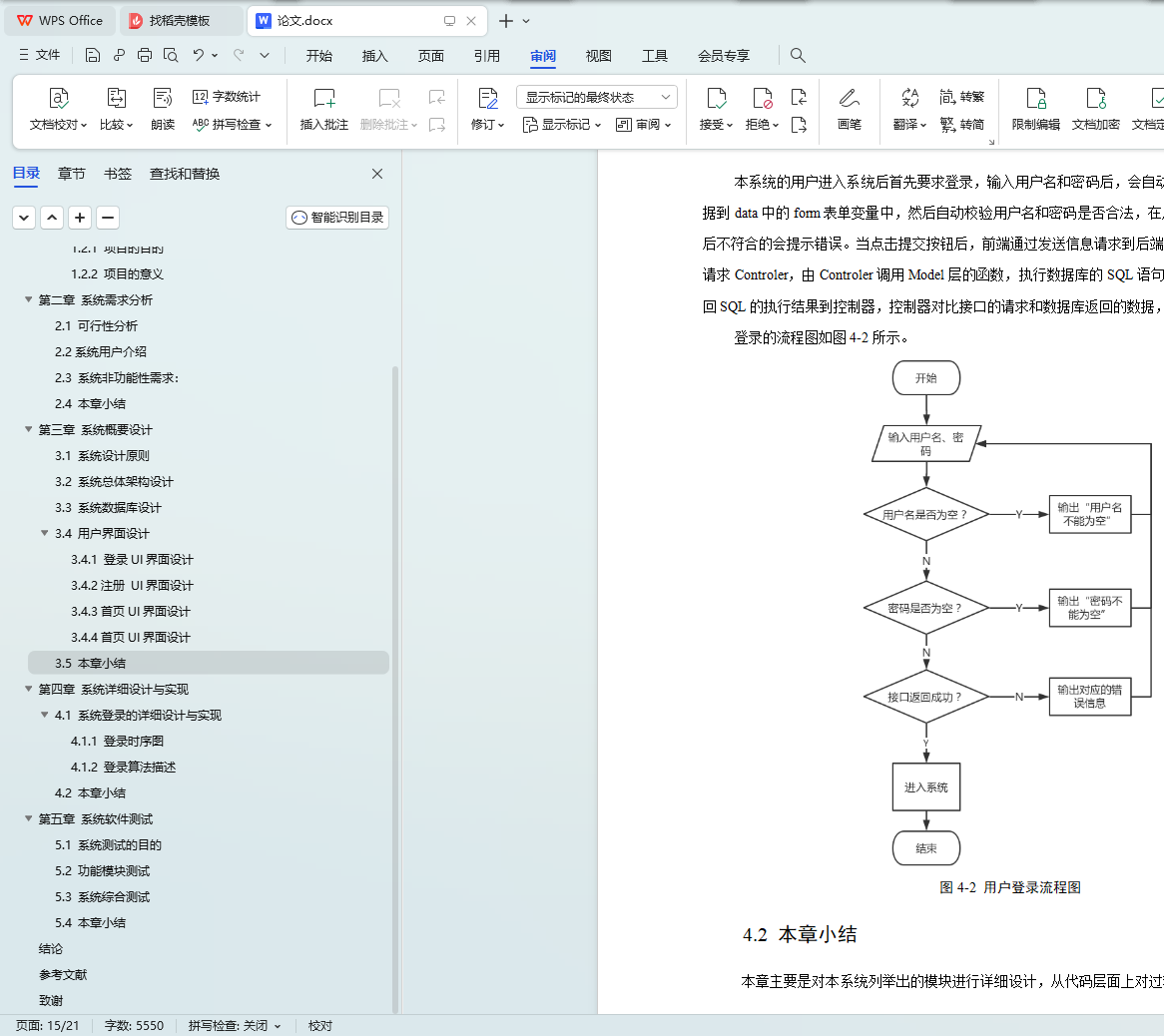1164x1036 pixels.
Task: Open the 会员专享 tab
Action: pyautogui.click(x=724, y=56)
